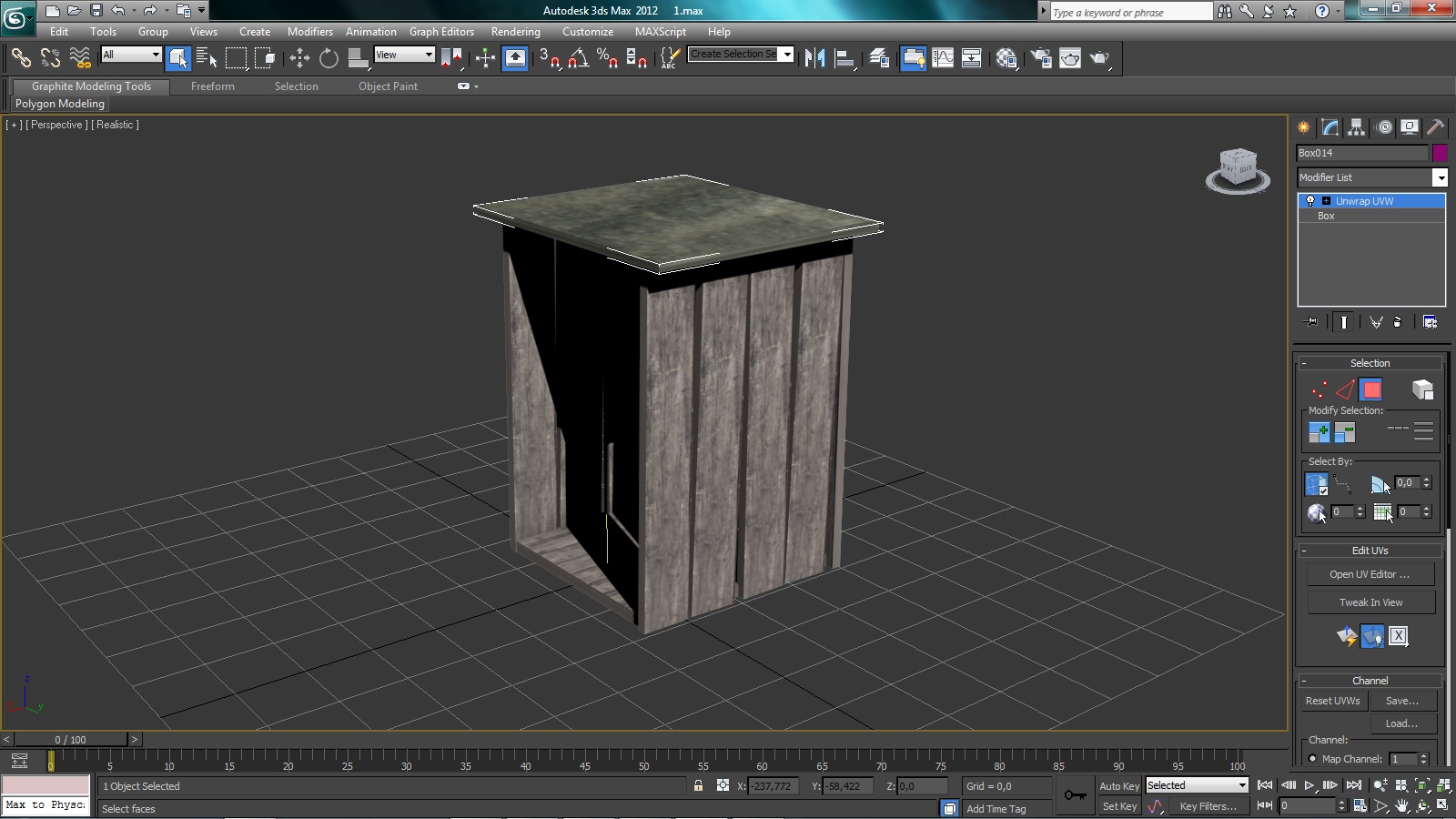
Task: Click the Mirror tool icon
Action: [814, 58]
